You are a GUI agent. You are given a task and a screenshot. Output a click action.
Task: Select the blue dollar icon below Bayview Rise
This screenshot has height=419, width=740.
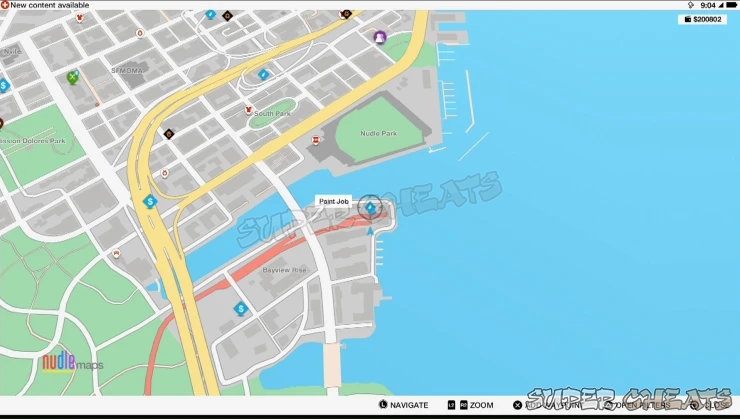[x=241, y=309]
